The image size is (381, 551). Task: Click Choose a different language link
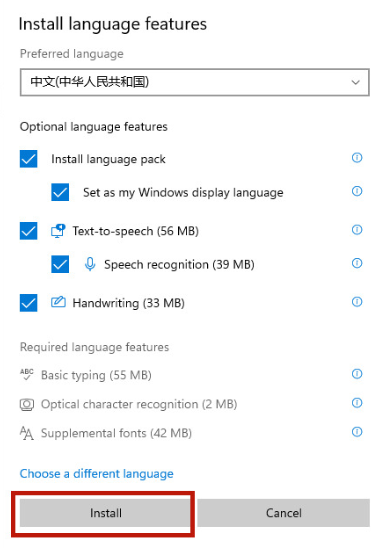click(x=97, y=474)
